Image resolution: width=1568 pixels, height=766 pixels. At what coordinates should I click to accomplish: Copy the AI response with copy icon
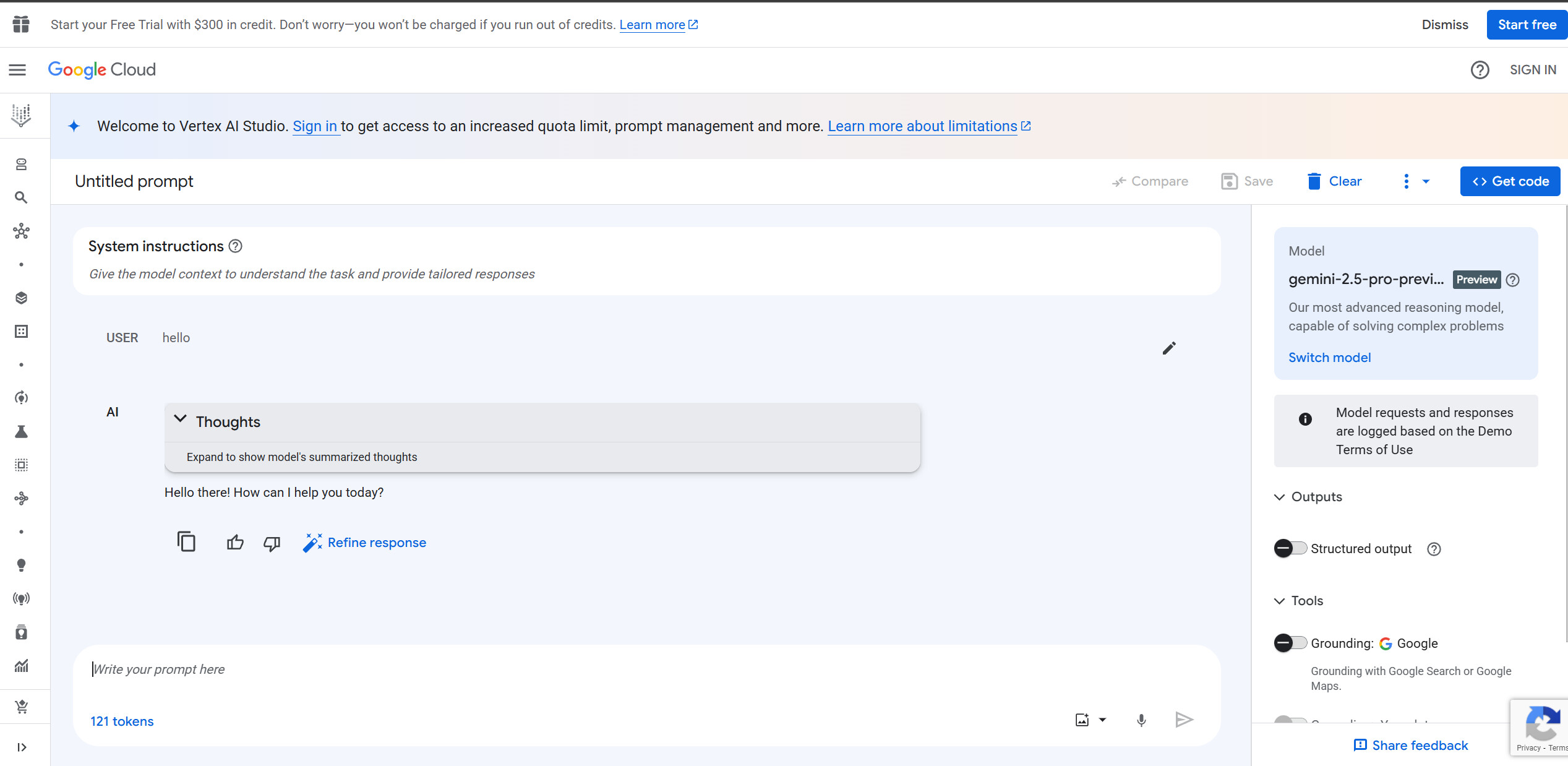[x=186, y=542]
